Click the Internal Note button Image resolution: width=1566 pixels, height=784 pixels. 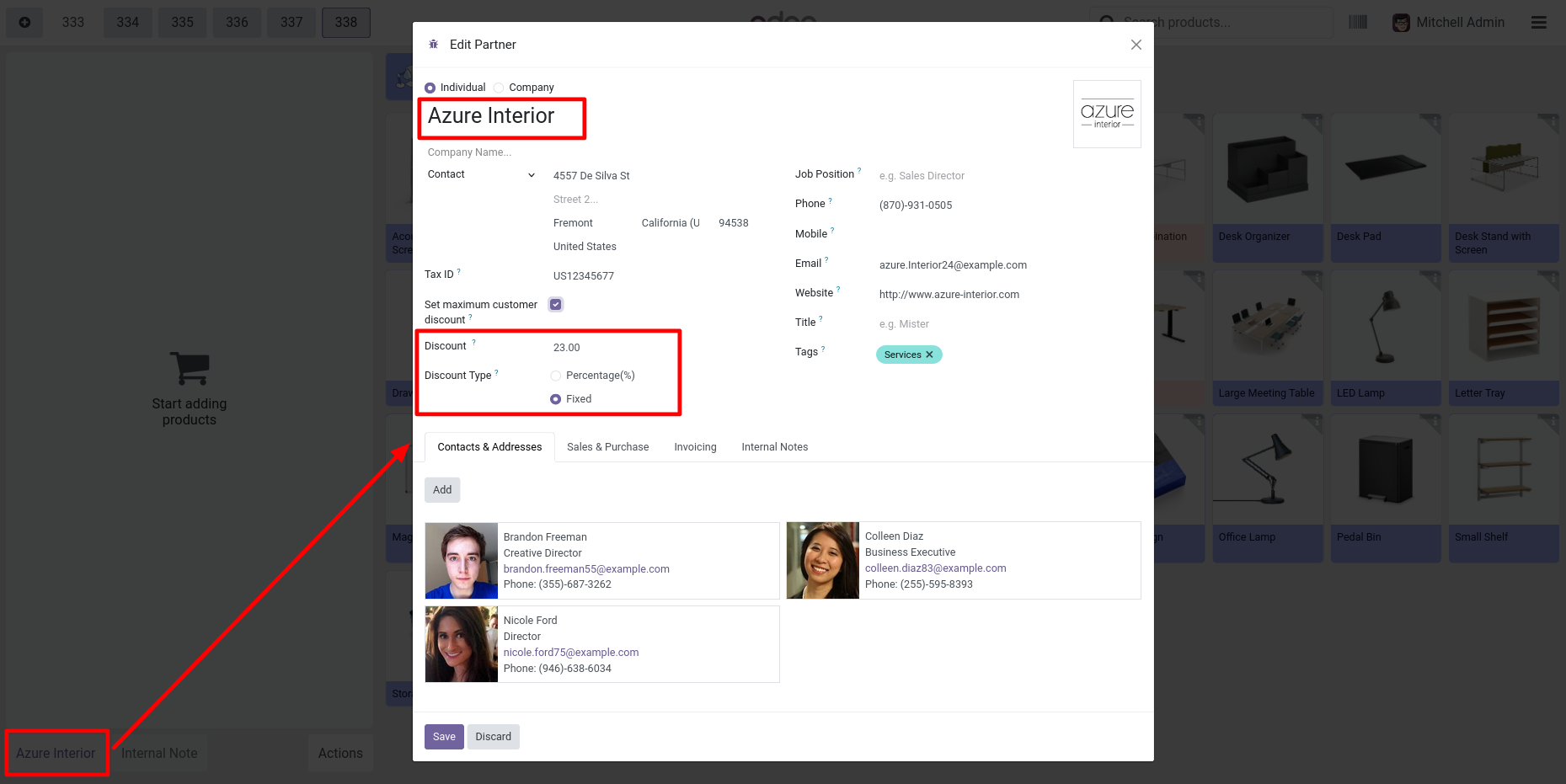tap(159, 754)
